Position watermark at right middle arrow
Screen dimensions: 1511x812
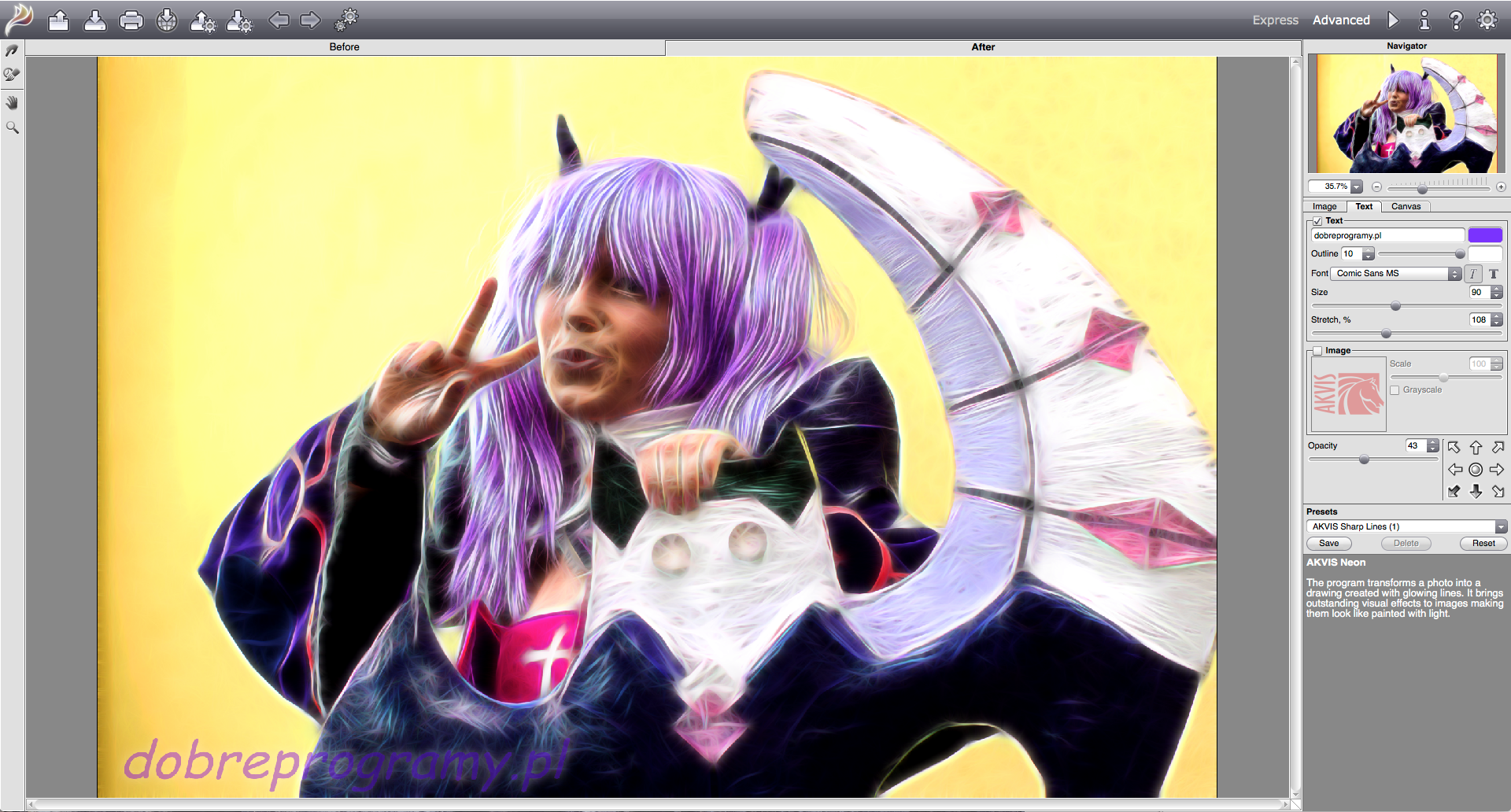[x=1497, y=470]
